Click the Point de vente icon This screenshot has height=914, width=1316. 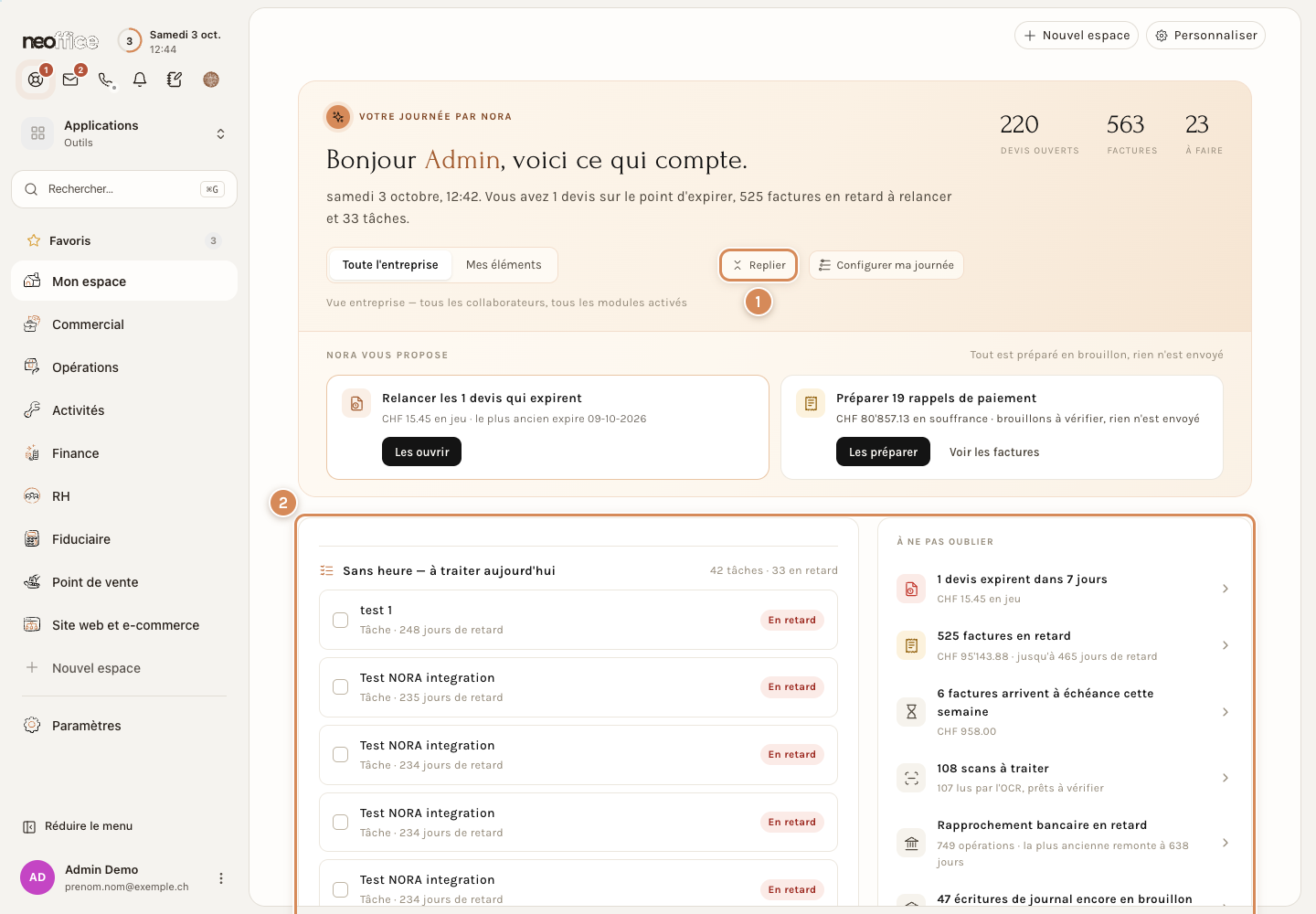click(x=32, y=582)
